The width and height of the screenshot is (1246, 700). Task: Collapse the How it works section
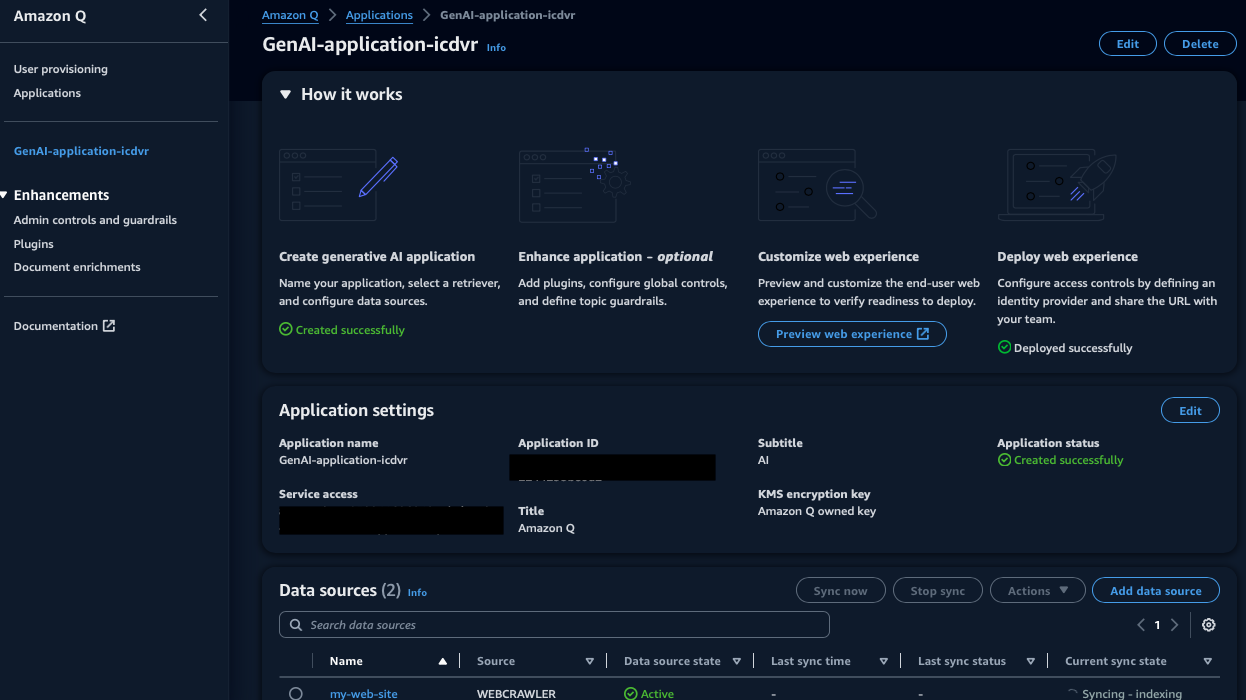click(285, 94)
